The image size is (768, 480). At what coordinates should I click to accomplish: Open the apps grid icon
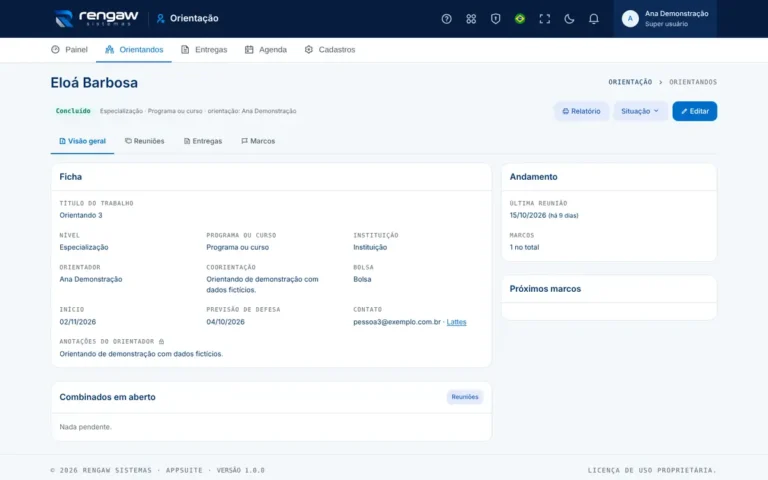click(471, 19)
